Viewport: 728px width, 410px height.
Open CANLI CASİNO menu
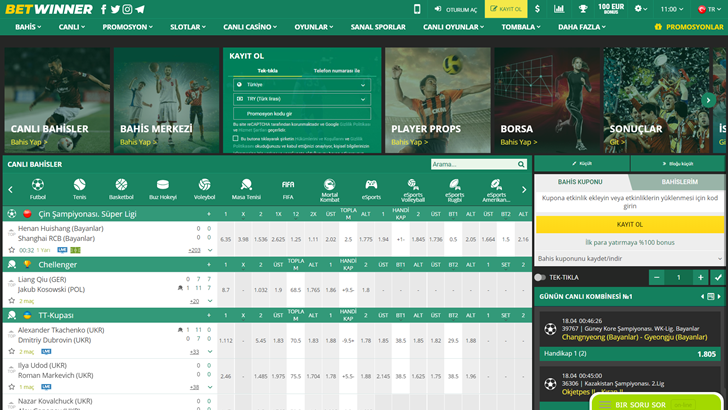point(250,27)
